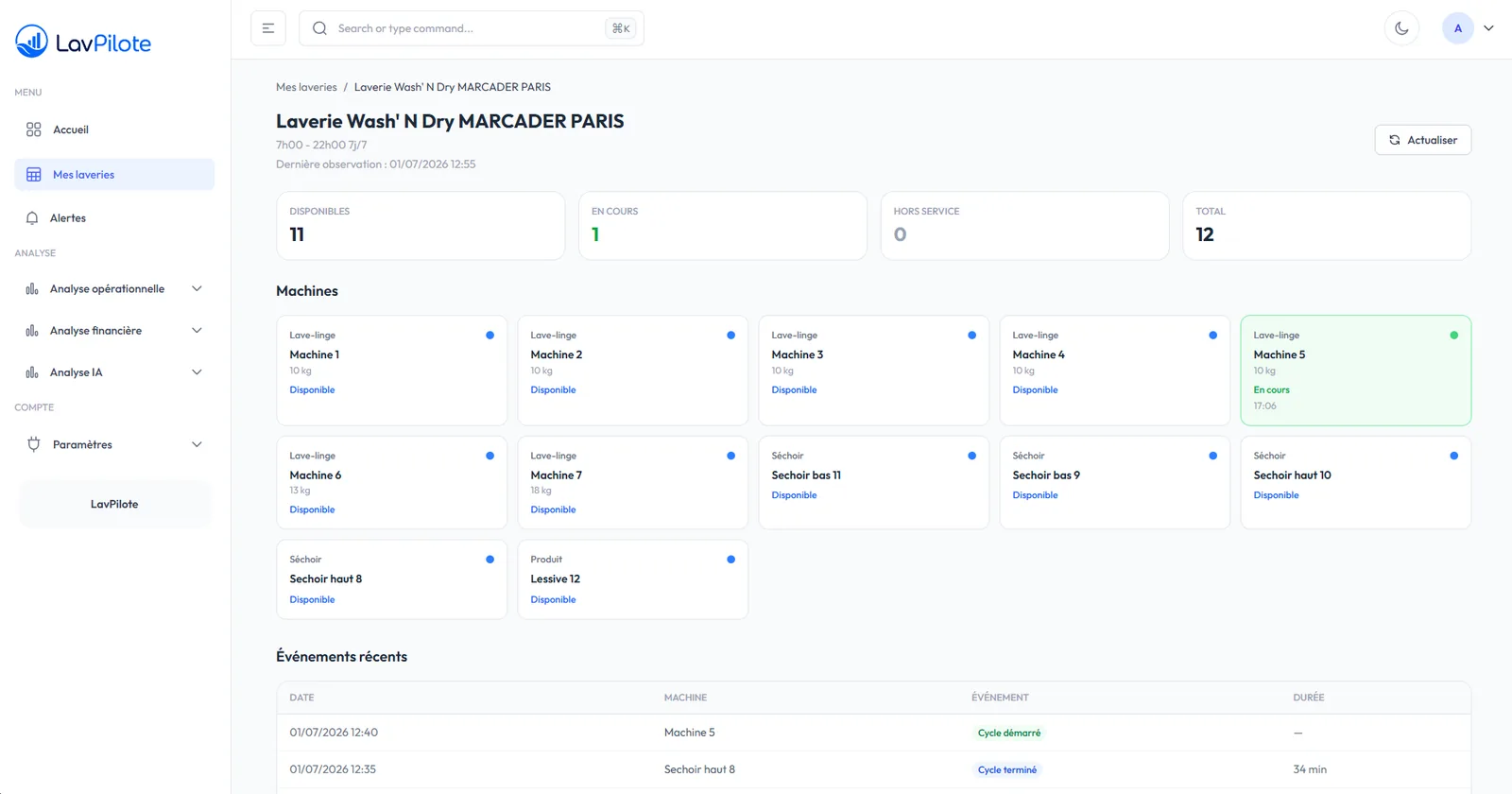The height and width of the screenshot is (794, 1512).
Task: Click Sechoir haut 10 status dot
Action: pos(1453,456)
